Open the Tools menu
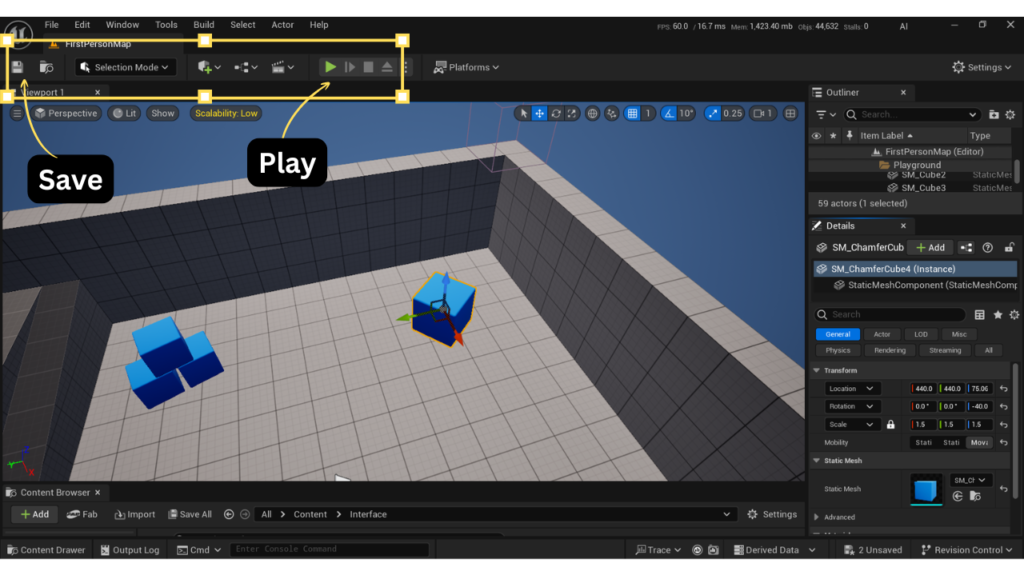 click(x=166, y=25)
